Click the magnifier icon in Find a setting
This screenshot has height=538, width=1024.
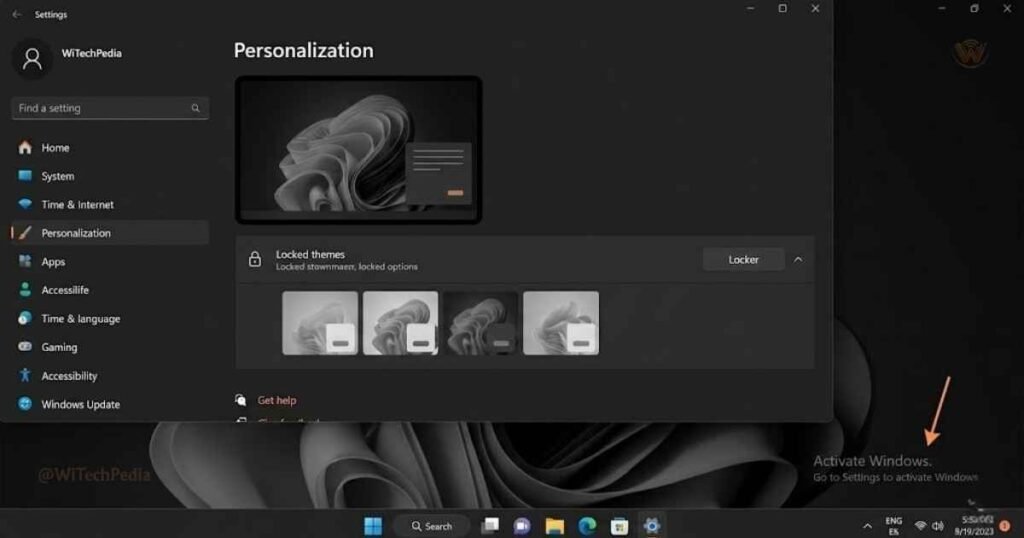195,108
